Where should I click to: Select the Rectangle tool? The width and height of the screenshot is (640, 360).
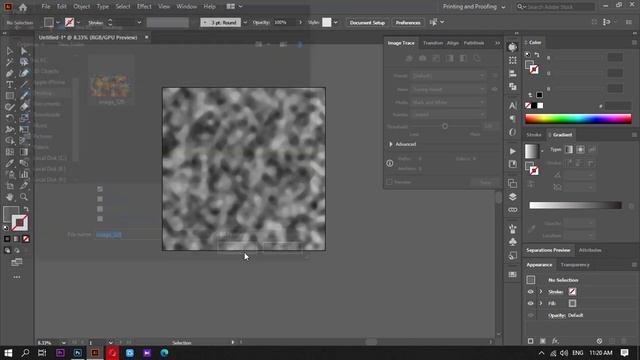pos(9,96)
